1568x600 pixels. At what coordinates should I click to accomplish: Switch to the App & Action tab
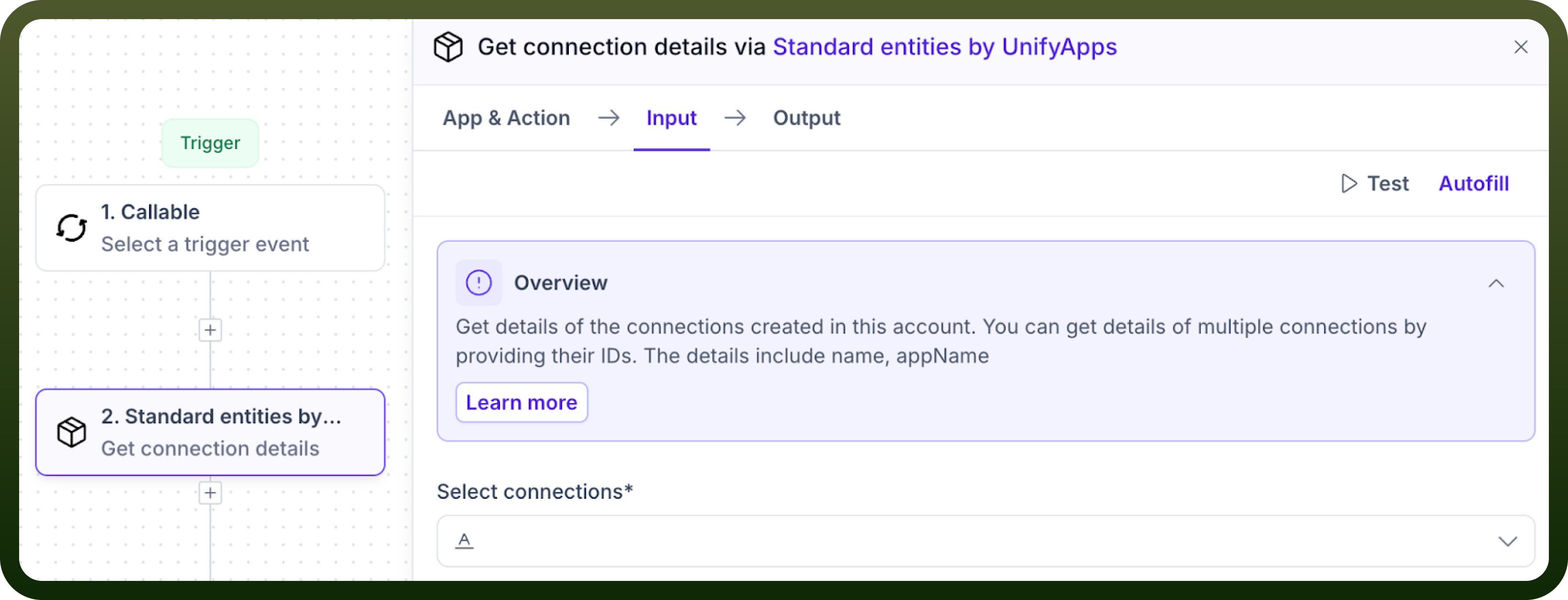point(506,118)
